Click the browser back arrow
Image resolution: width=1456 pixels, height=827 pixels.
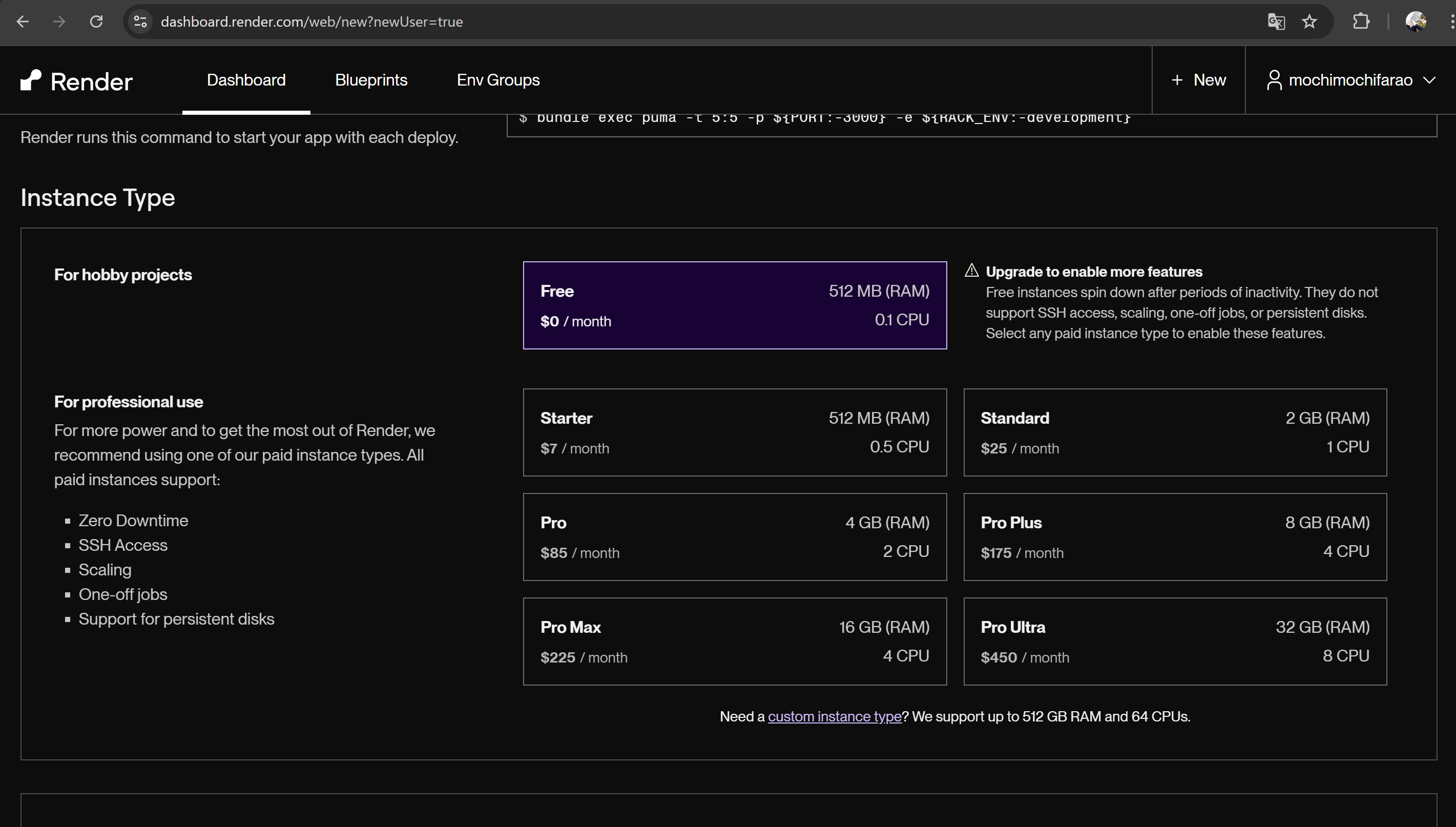pos(23,22)
